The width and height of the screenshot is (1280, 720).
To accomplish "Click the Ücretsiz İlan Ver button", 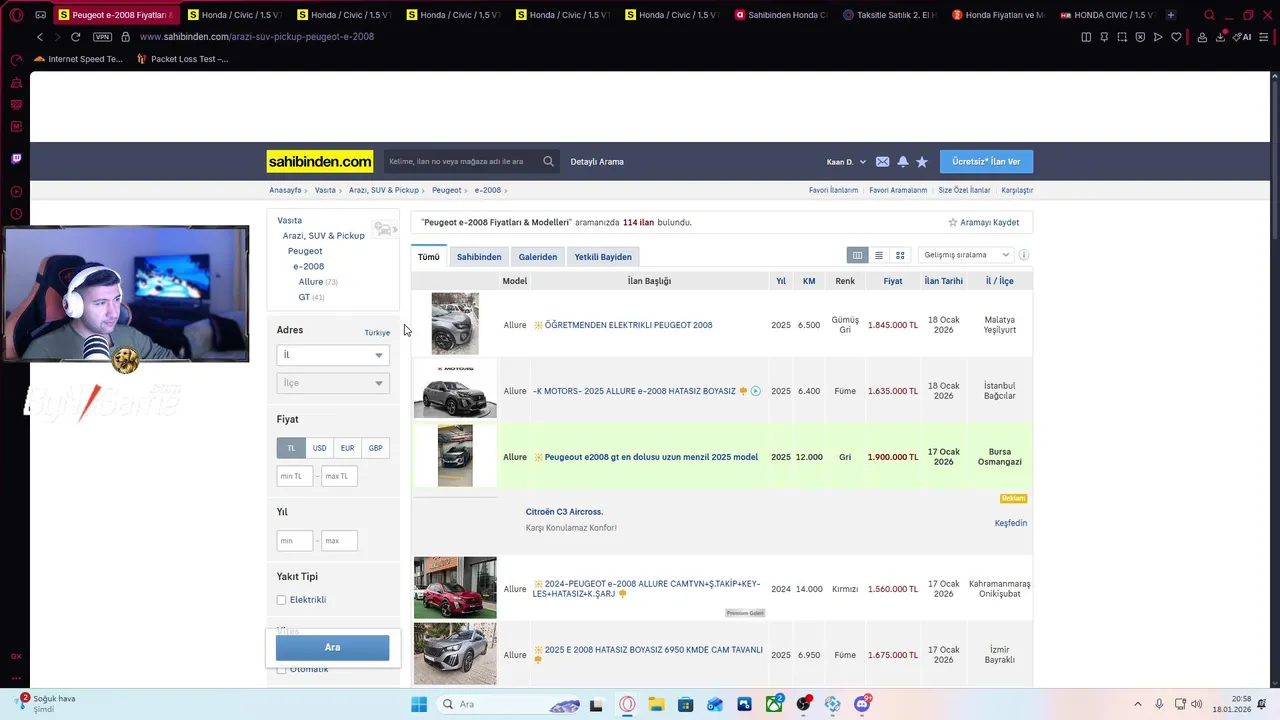I will pos(986,162).
